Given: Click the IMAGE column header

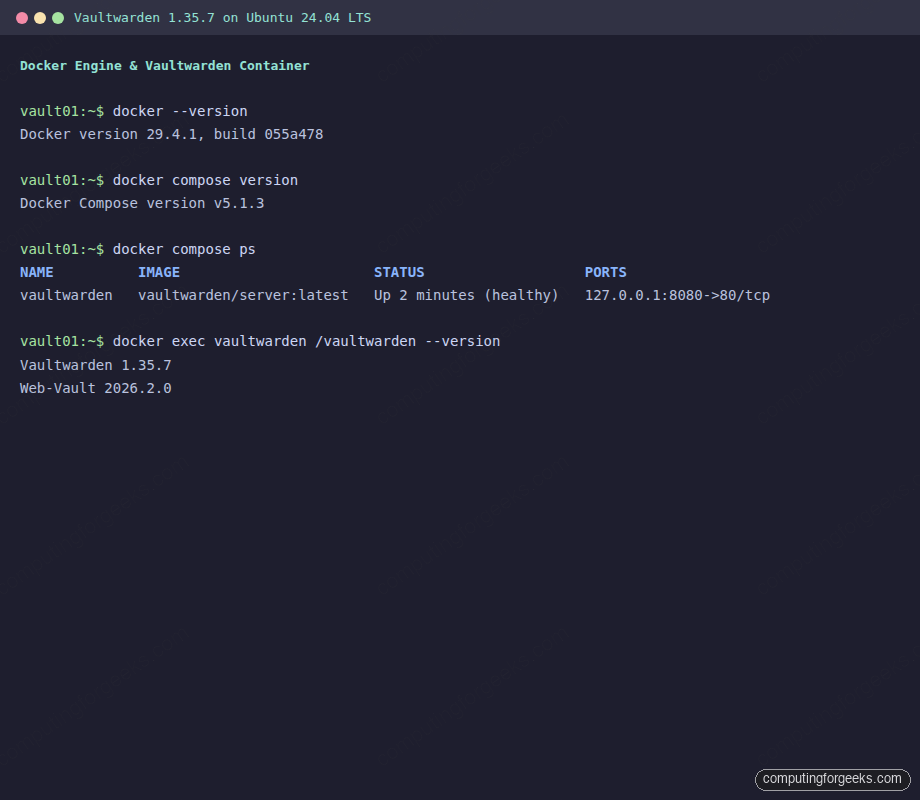Looking at the screenshot, I should pyautogui.click(x=159, y=272).
